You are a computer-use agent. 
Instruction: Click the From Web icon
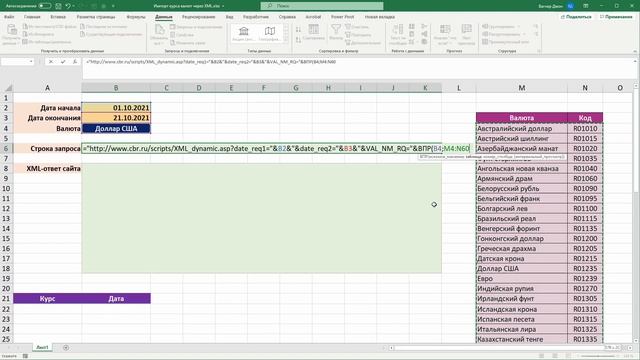pyautogui.click(x=25, y=34)
